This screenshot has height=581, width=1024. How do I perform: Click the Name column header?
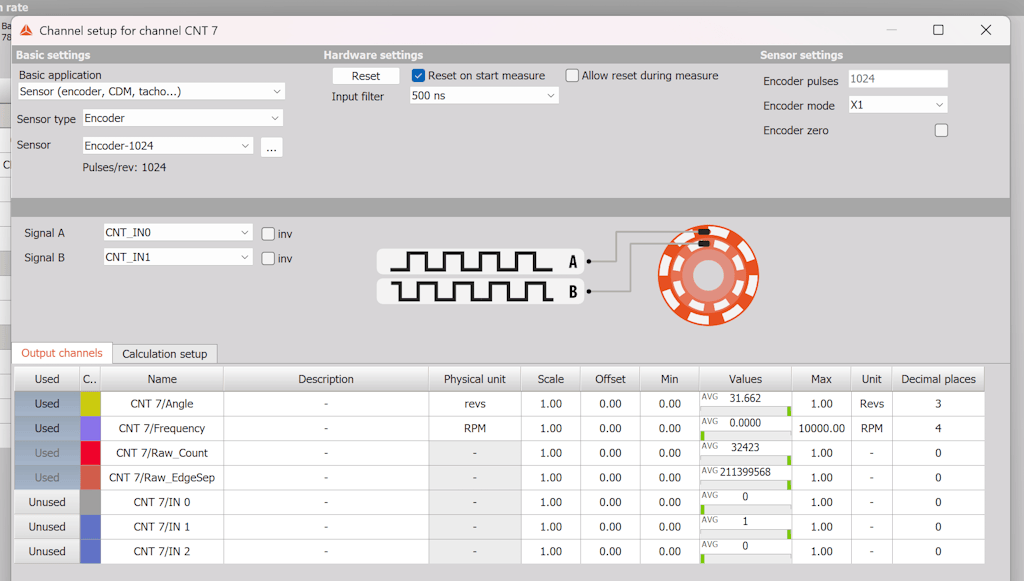tap(162, 379)
